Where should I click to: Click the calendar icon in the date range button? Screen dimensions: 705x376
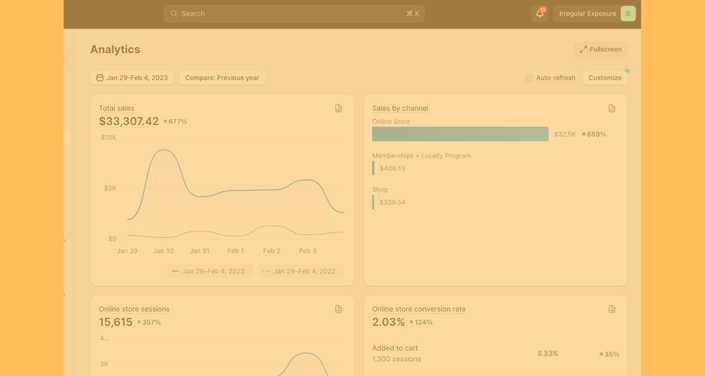pos(100,78)
